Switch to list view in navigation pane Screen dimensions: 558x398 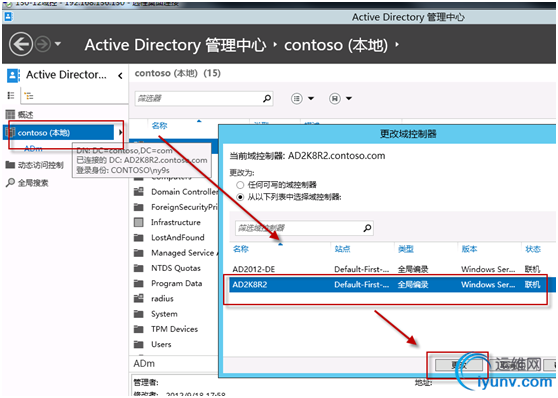tap(11, 95)
